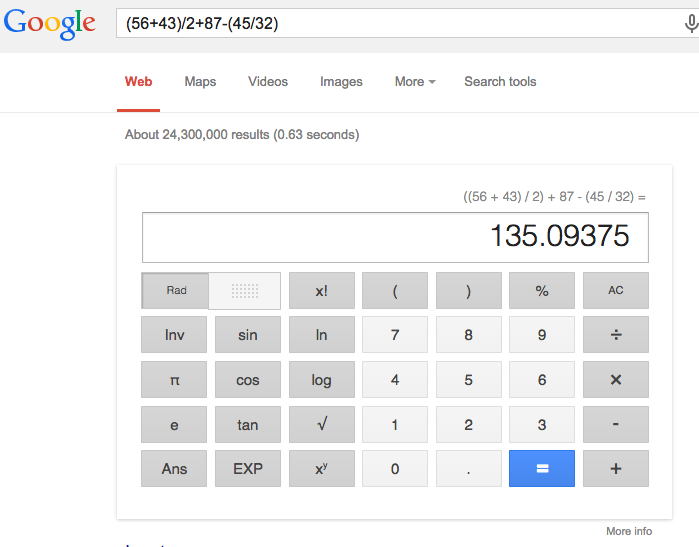
Task: Tap the percent key
Action: click(542, 291)
